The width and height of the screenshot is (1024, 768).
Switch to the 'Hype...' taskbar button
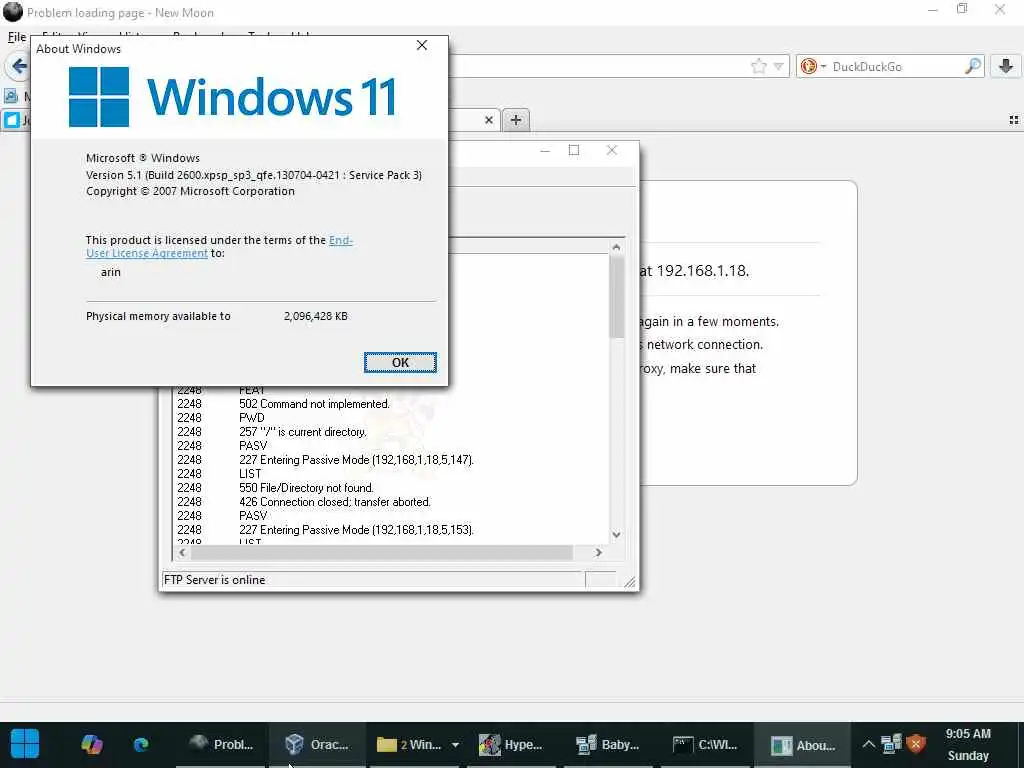[511, 744]
